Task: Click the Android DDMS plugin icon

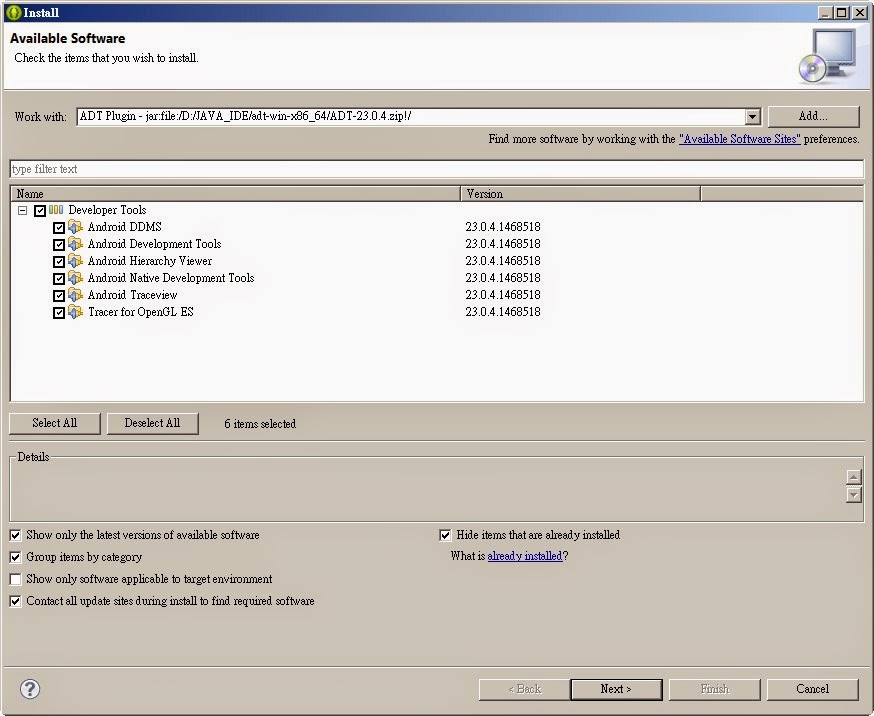Action: [75, 227]
